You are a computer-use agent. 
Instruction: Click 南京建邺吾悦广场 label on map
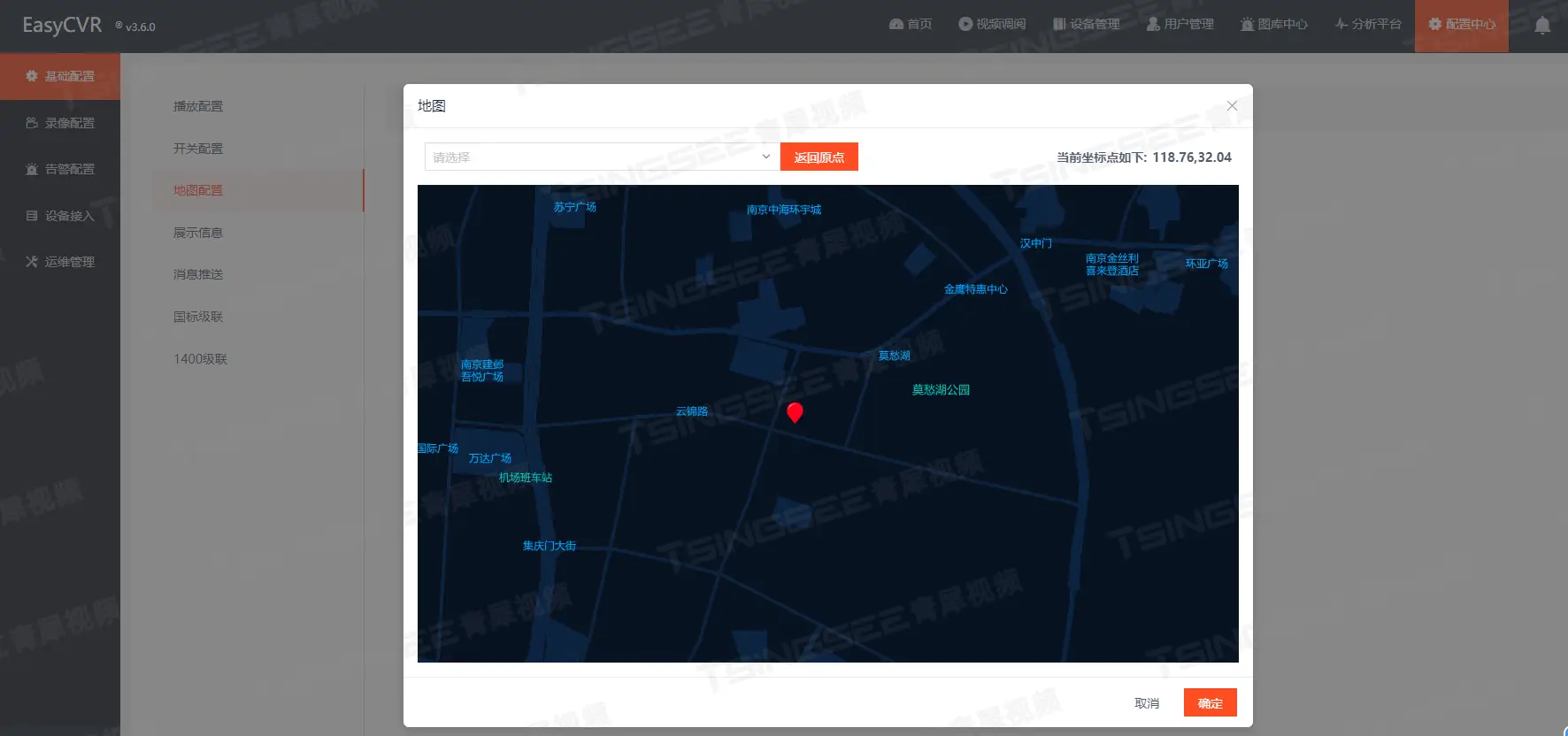(482, 371)
